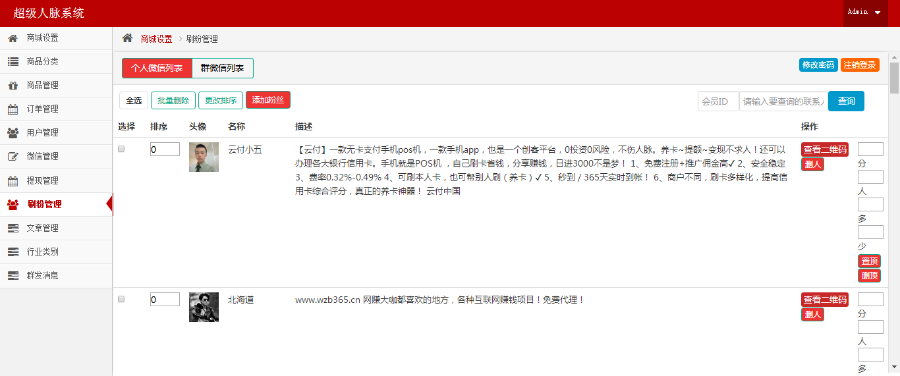The image size is (900, 376).
Task: Click the small red button under 查看二维码 for 云付小五
Action: (812, 164)
